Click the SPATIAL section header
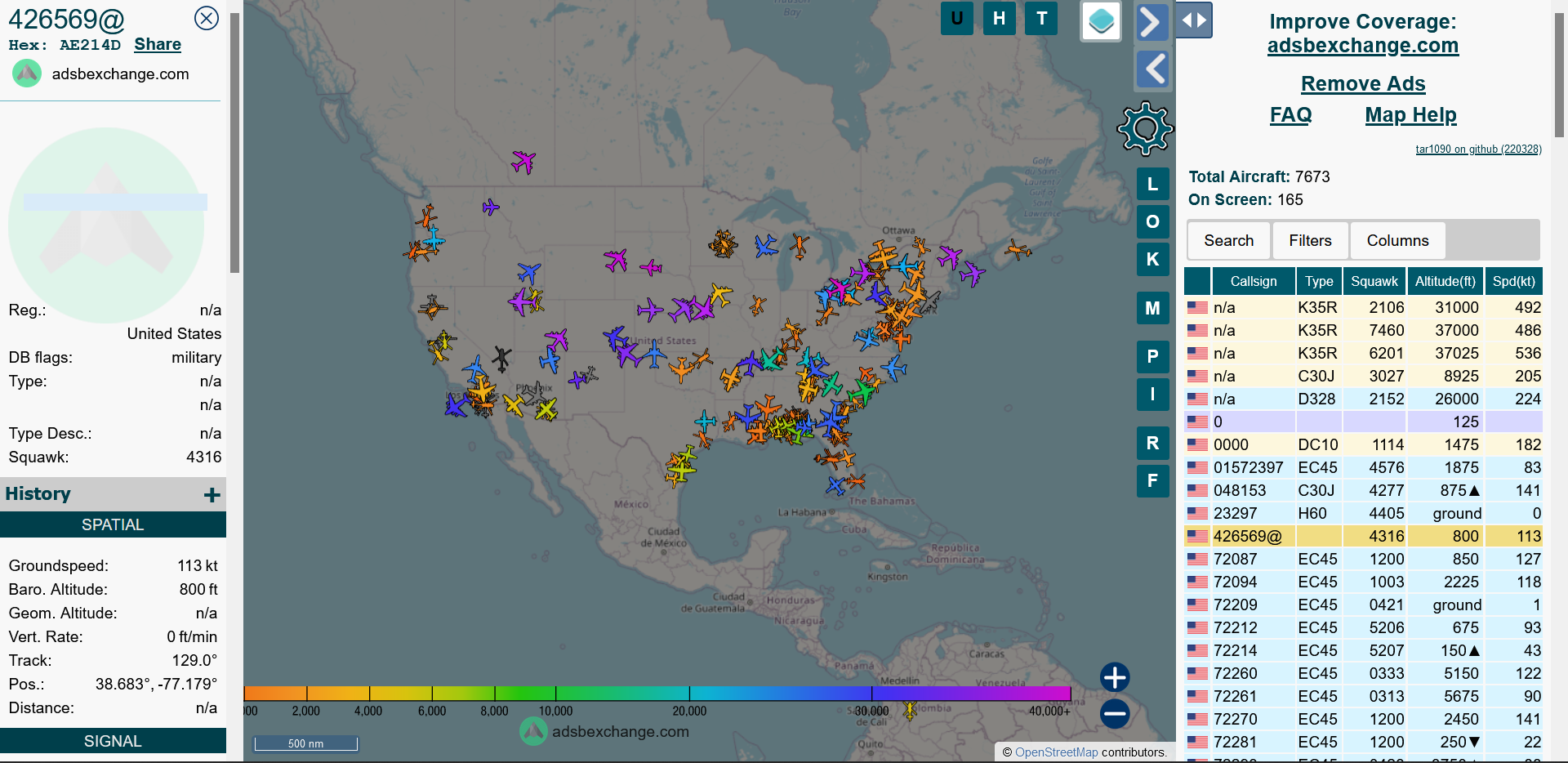 pos(113,524)
